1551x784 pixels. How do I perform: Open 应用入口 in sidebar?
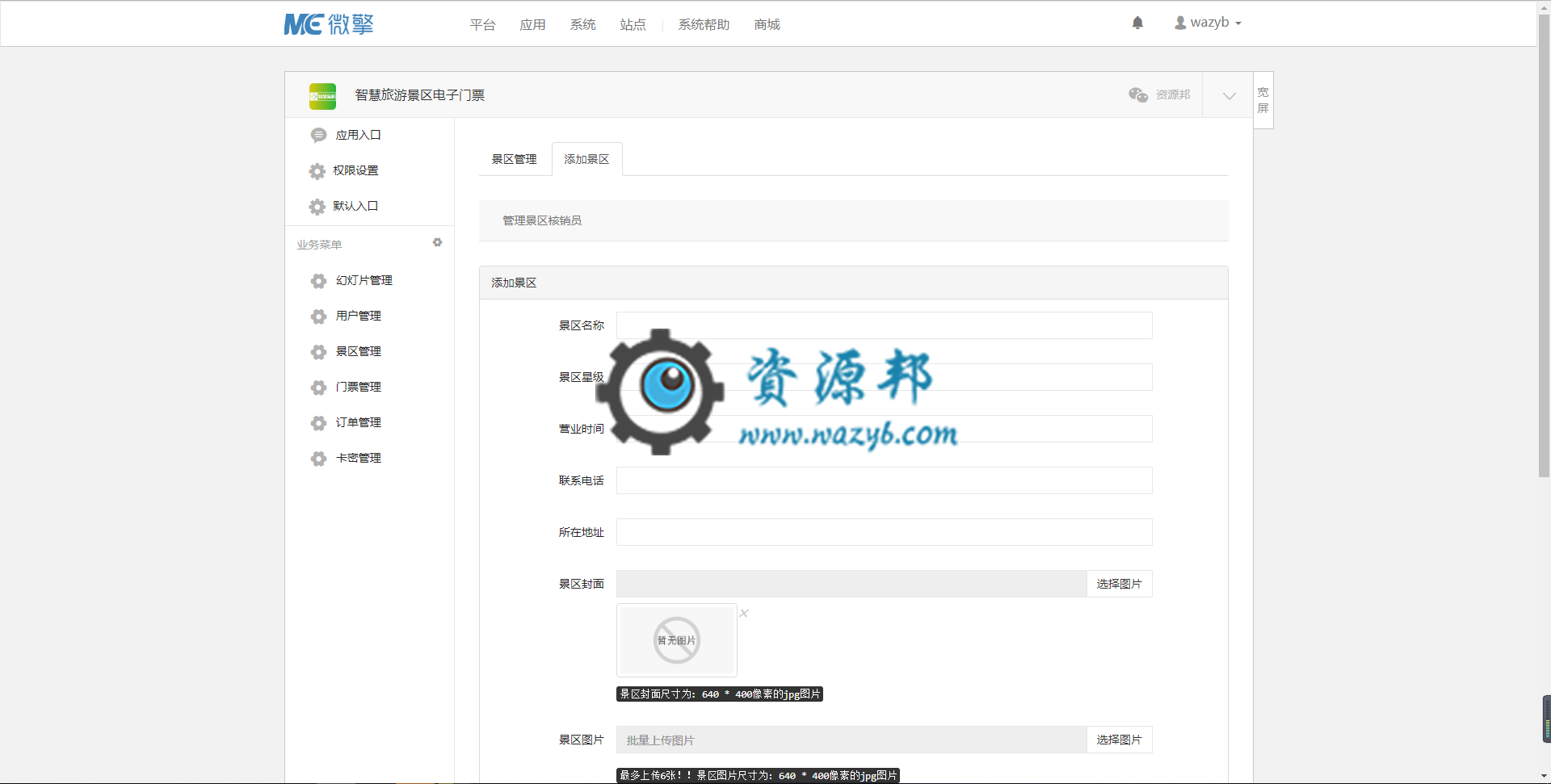coord(359,135)
